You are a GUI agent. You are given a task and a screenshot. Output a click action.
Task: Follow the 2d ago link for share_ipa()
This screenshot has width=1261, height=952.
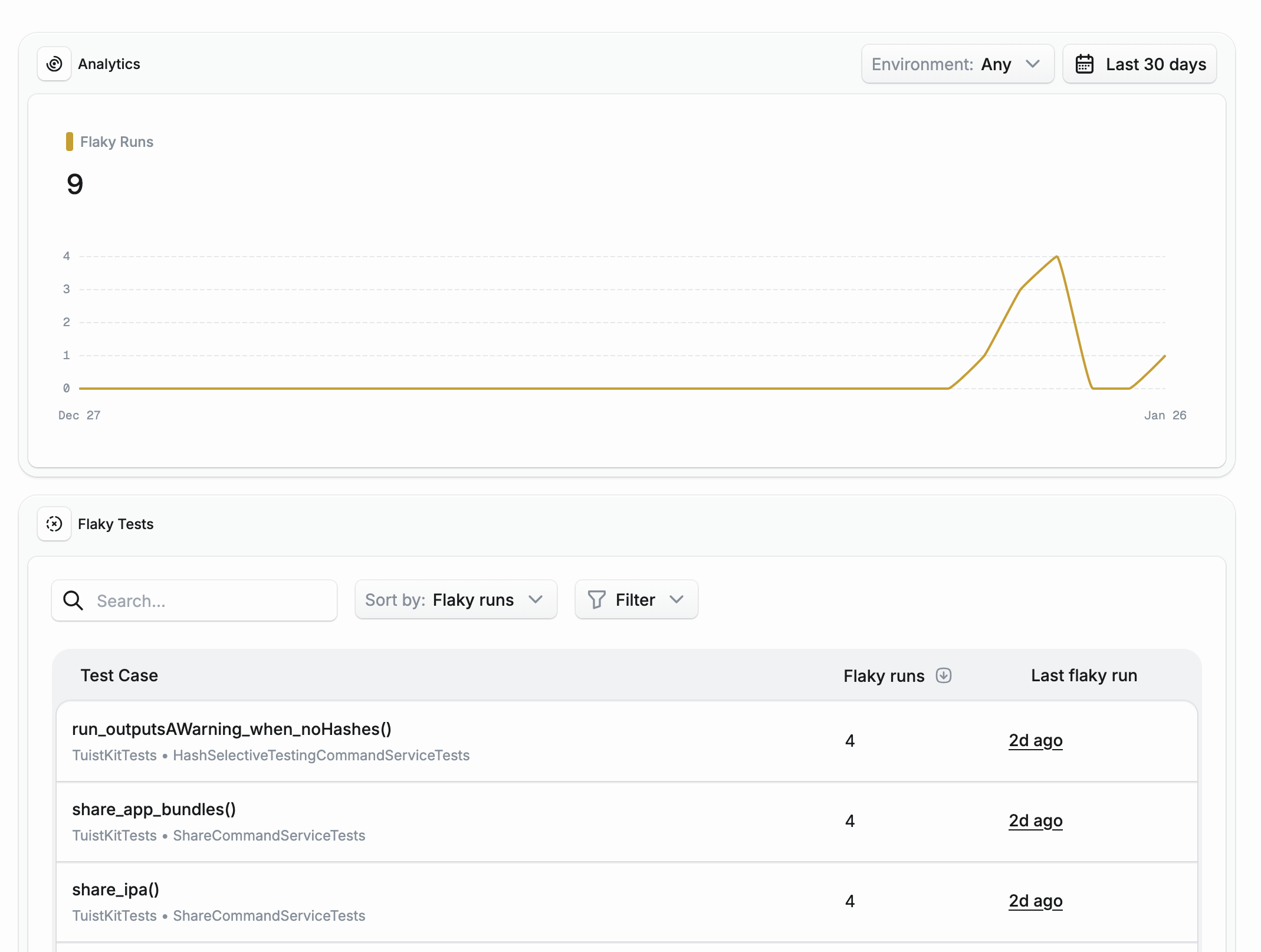(1035, 901)
